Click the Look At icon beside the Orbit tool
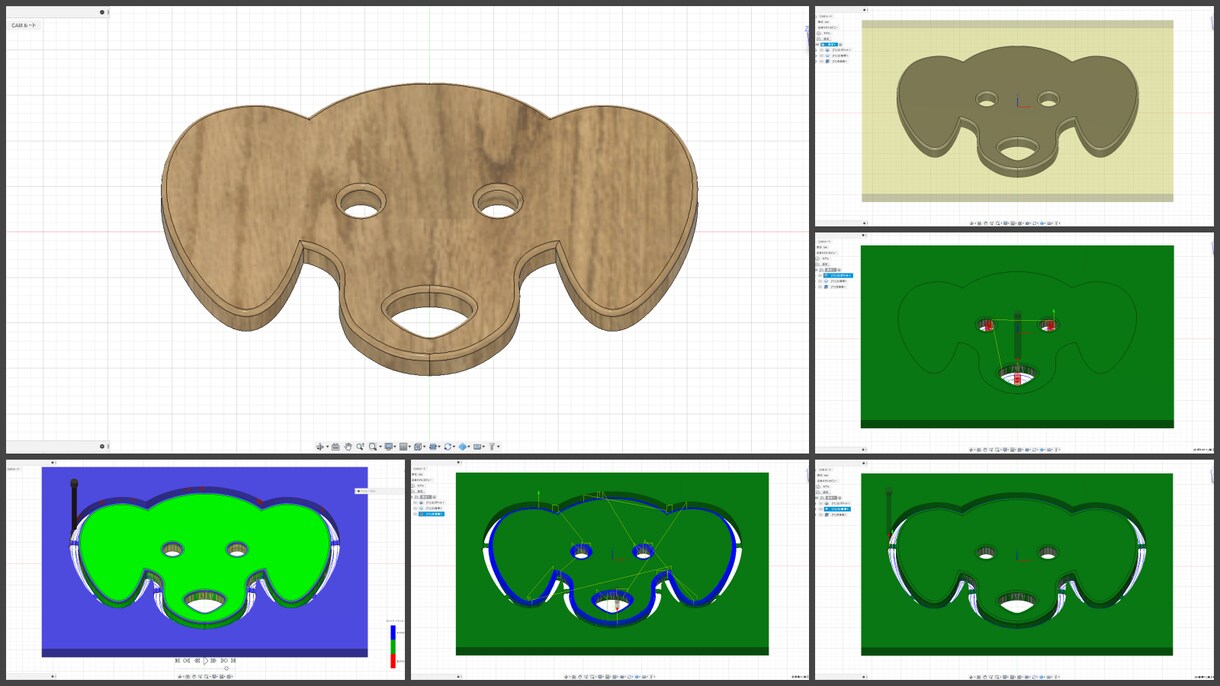The image size is (1220, 686). pyautogui.click(x=335, y=447)
